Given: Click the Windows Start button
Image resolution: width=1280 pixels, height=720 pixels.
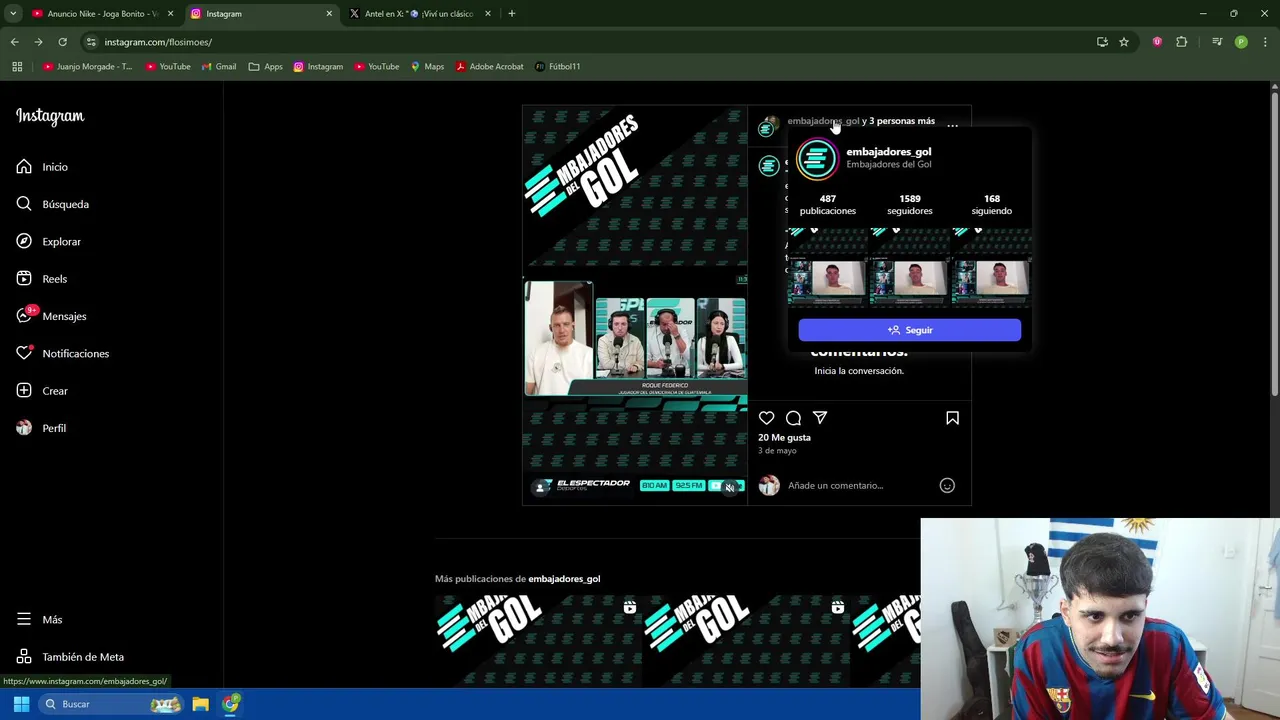Looking at the screenshot, I should [21, 704].
